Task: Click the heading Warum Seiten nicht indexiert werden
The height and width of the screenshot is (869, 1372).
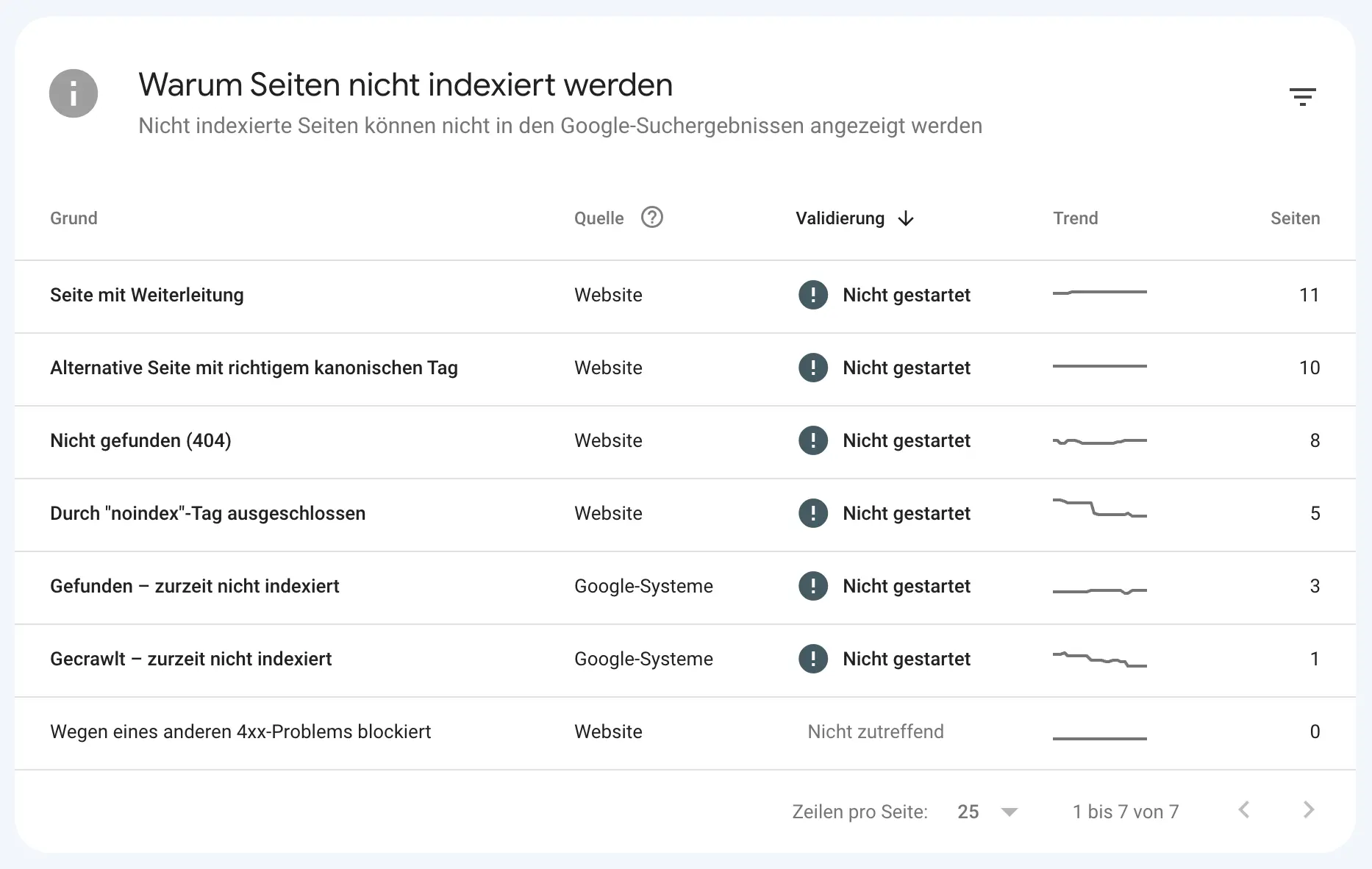Action: point(405,85)
